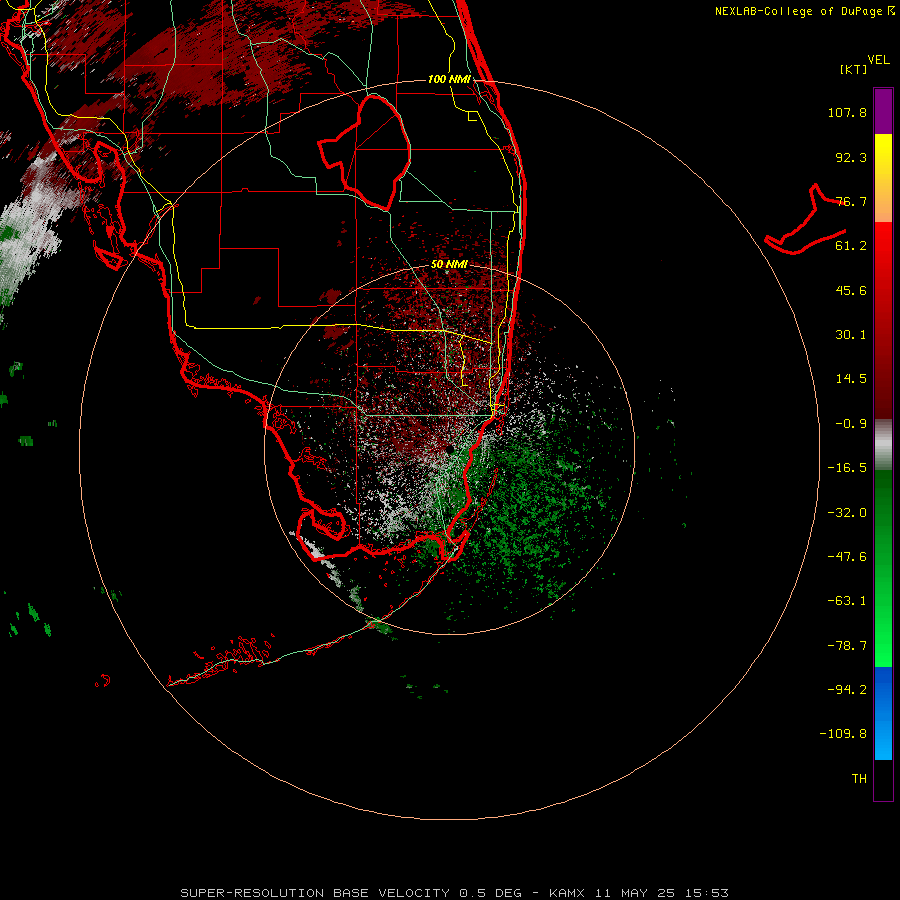Screen dimensions: 900x900
Task: Click the -16.5 velocity scale value
Action: click(x=847, y=468)
